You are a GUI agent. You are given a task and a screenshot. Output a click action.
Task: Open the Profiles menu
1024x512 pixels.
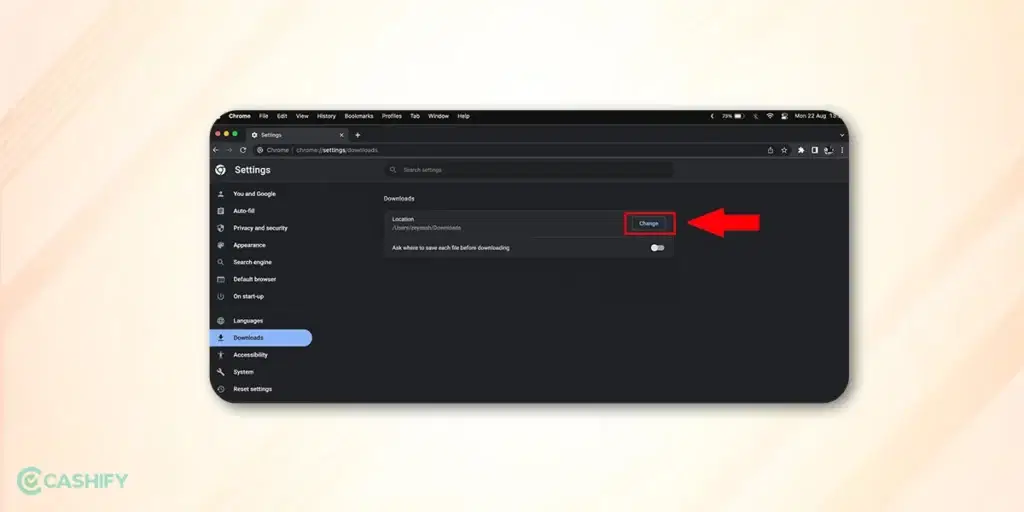[392, 116]
